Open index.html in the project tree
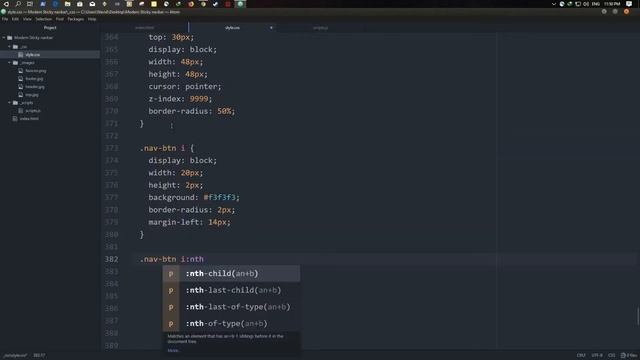This screenshot has width=640, height=360. click(x=29, y=119)
